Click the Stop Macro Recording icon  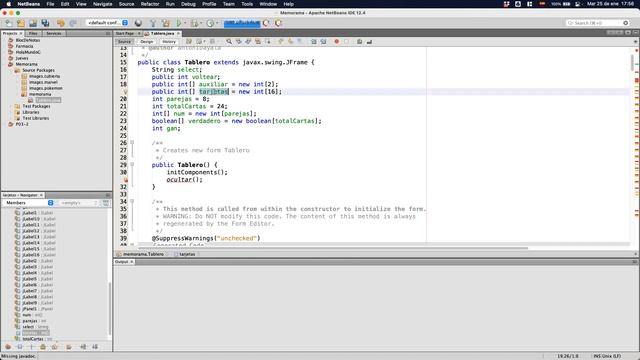click(x=347, y=42)
